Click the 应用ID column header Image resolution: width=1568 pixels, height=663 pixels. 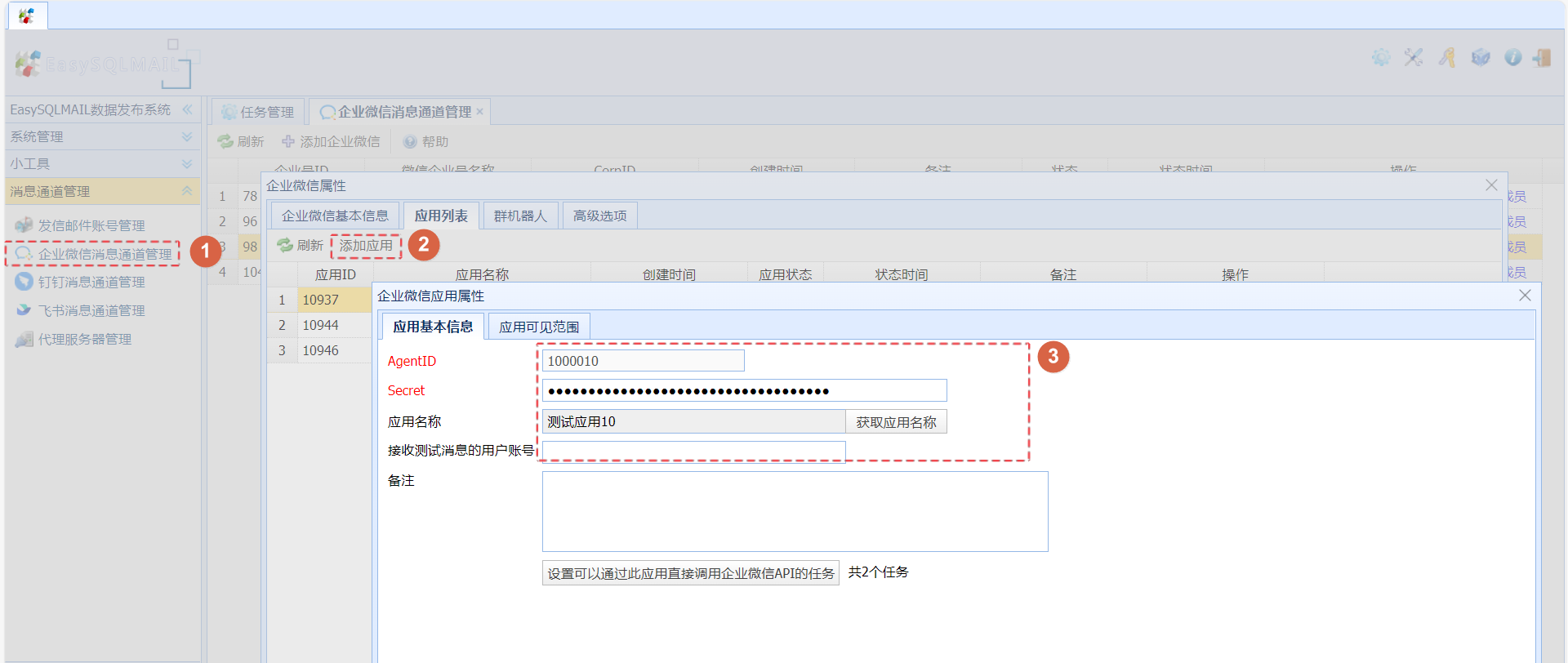(336, 274)
